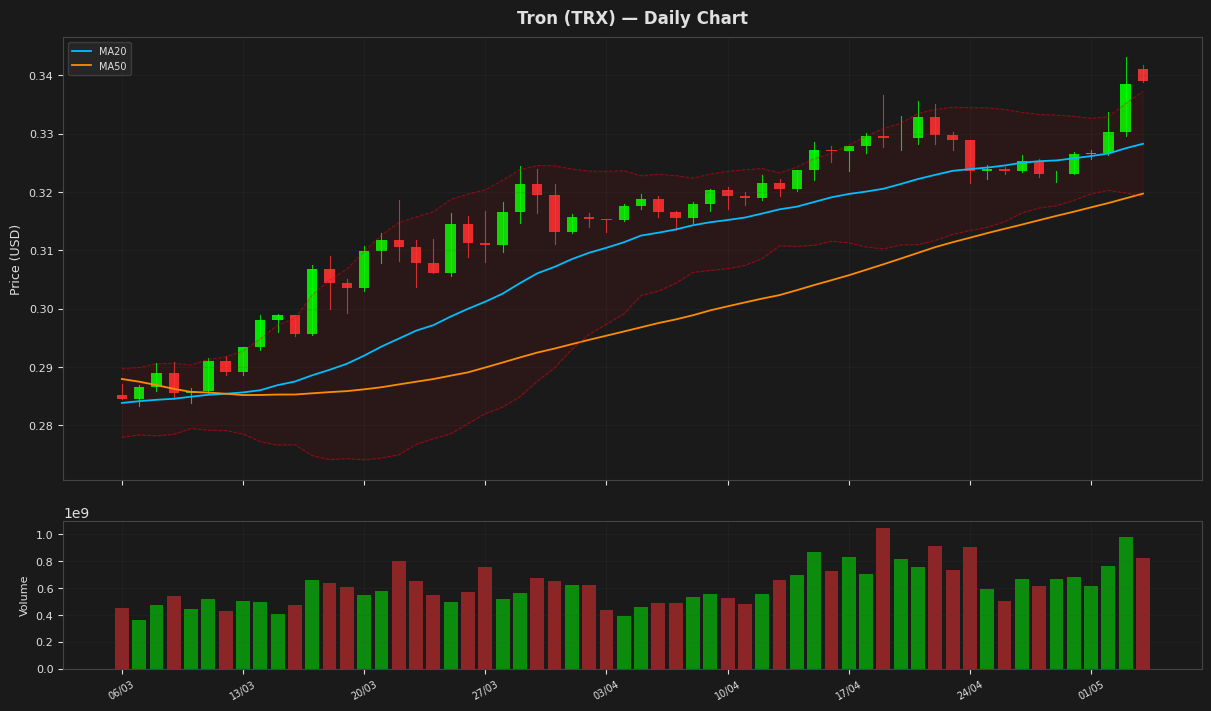Screen dimensions: 1211x711
Task: Click the 0.0 volume tick label
Action: (x=44, y=669)
